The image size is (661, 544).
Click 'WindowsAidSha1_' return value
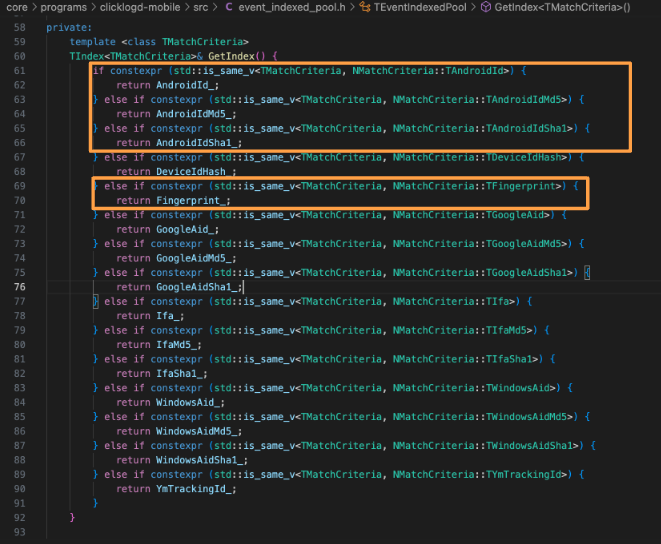(x=200, y=460)
